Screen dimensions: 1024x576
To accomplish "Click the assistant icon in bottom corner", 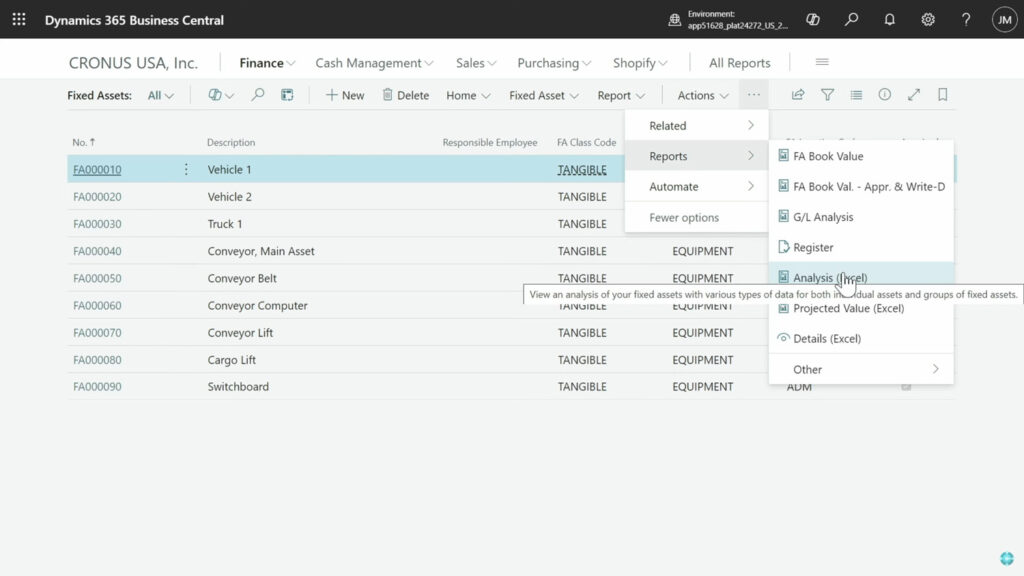I will (x=1006, y=558).
